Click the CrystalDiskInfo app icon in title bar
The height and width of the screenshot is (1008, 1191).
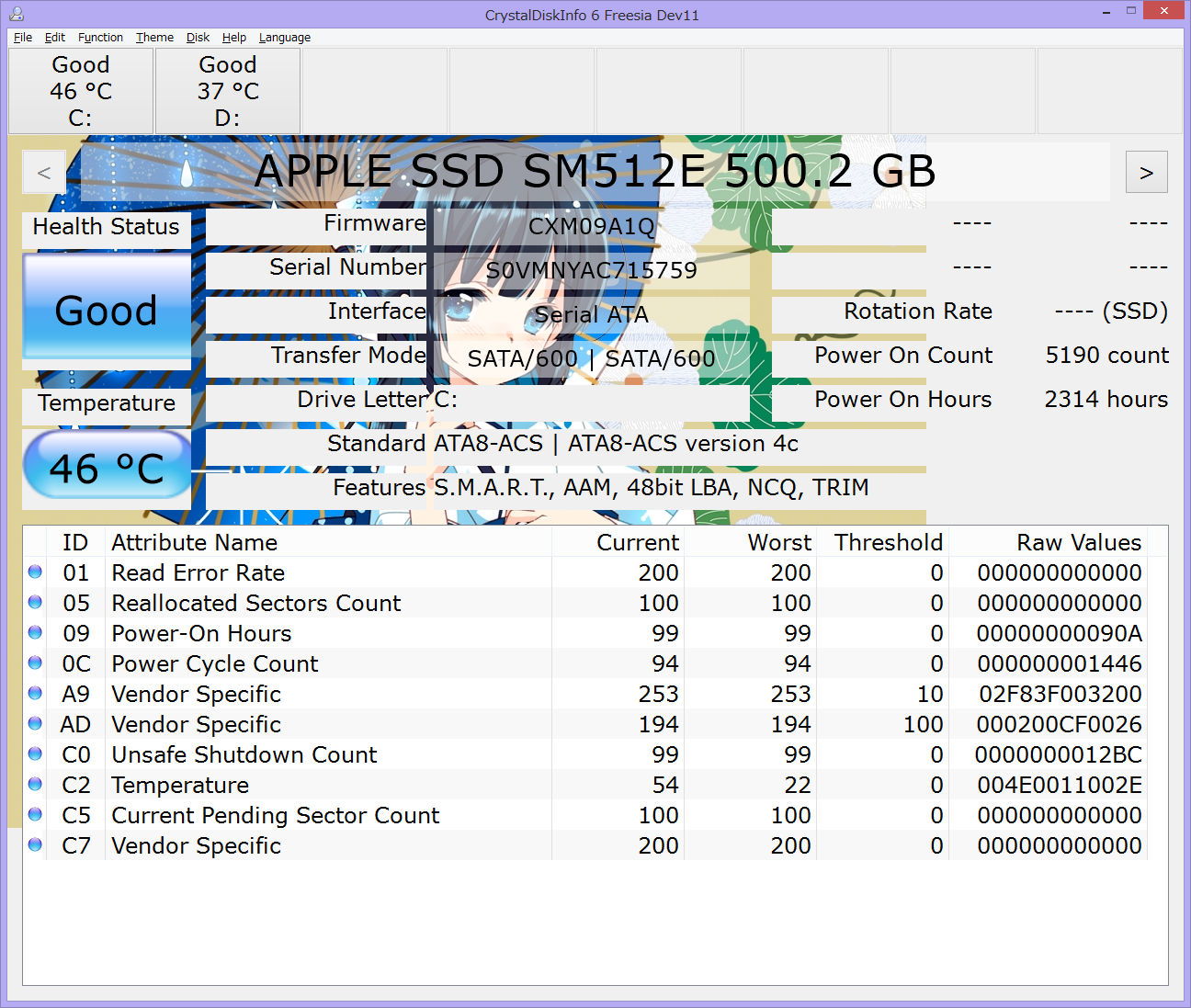coord(17,14)
